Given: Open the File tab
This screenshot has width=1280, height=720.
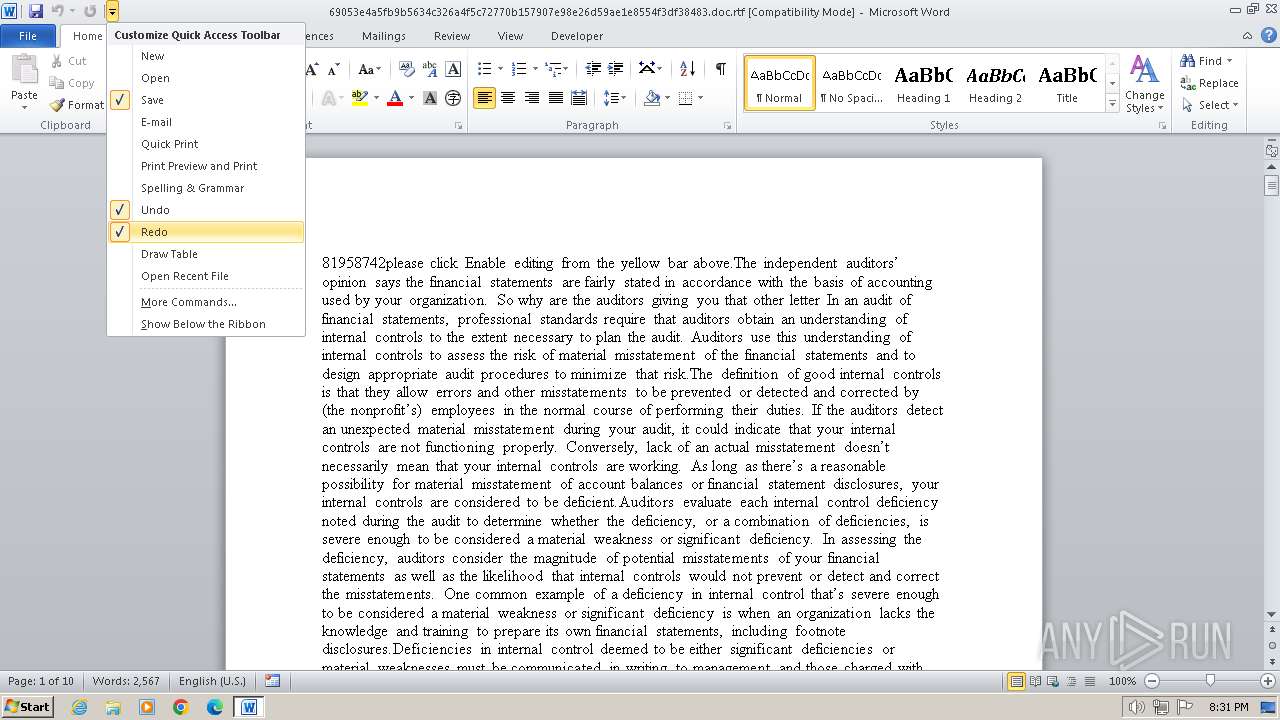Looking at the screenshot, I should [28, 35].
